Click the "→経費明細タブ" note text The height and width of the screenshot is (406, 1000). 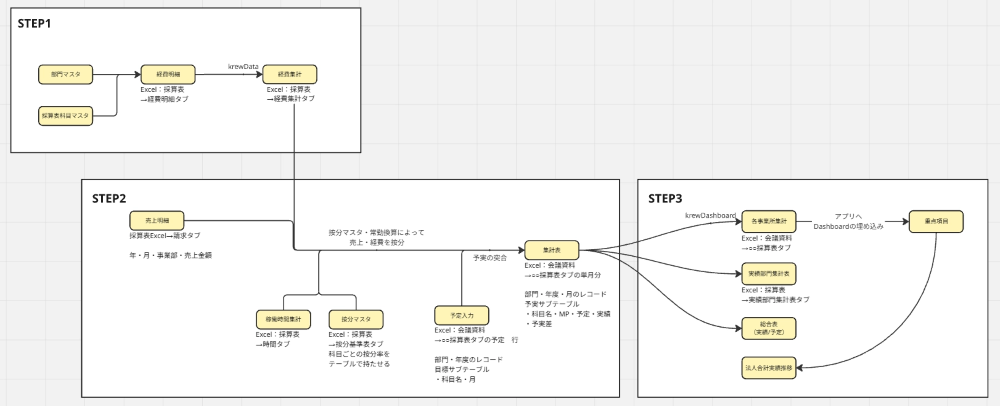[x=165, y=99]
